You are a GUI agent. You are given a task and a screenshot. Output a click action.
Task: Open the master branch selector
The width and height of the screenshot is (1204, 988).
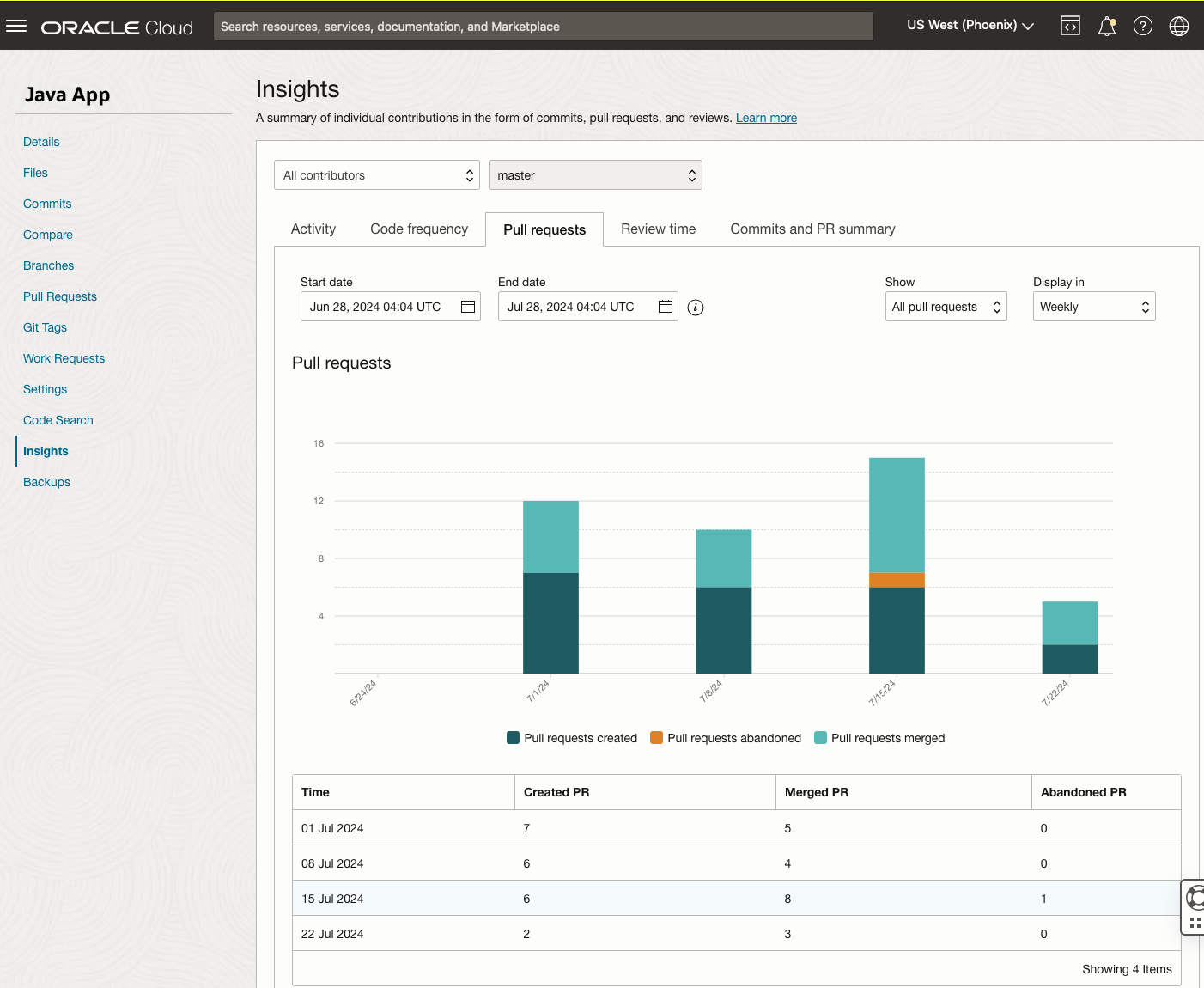click(595, 174)
